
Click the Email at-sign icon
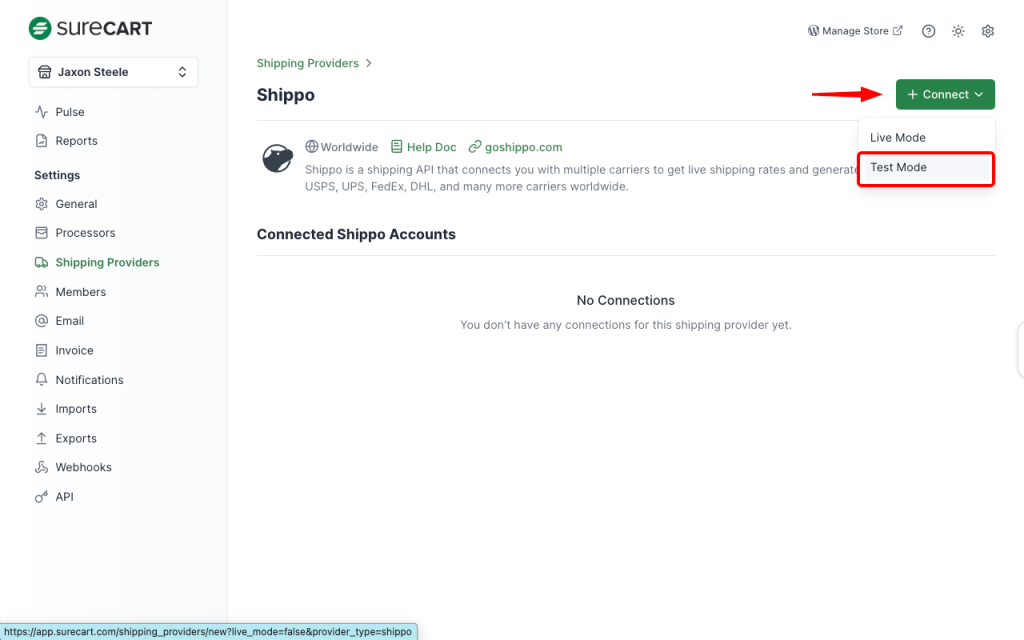point(41,321)
